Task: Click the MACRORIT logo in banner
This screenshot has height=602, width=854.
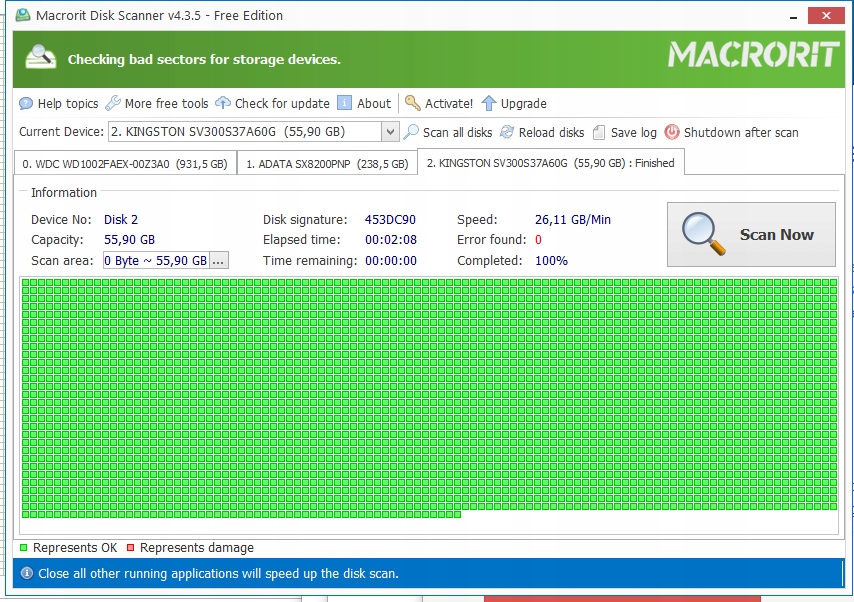Action: coord(754,54)
